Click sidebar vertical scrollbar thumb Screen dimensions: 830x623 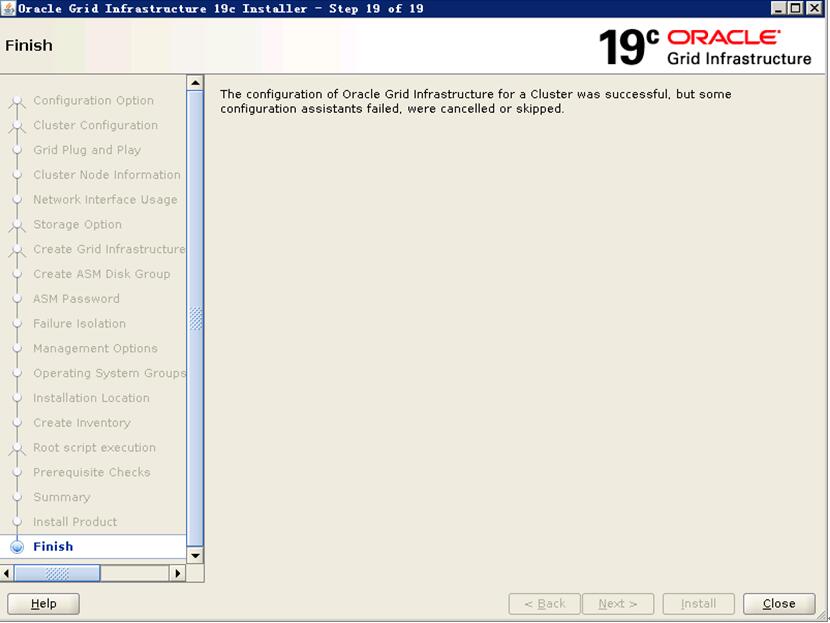(195, 318)
